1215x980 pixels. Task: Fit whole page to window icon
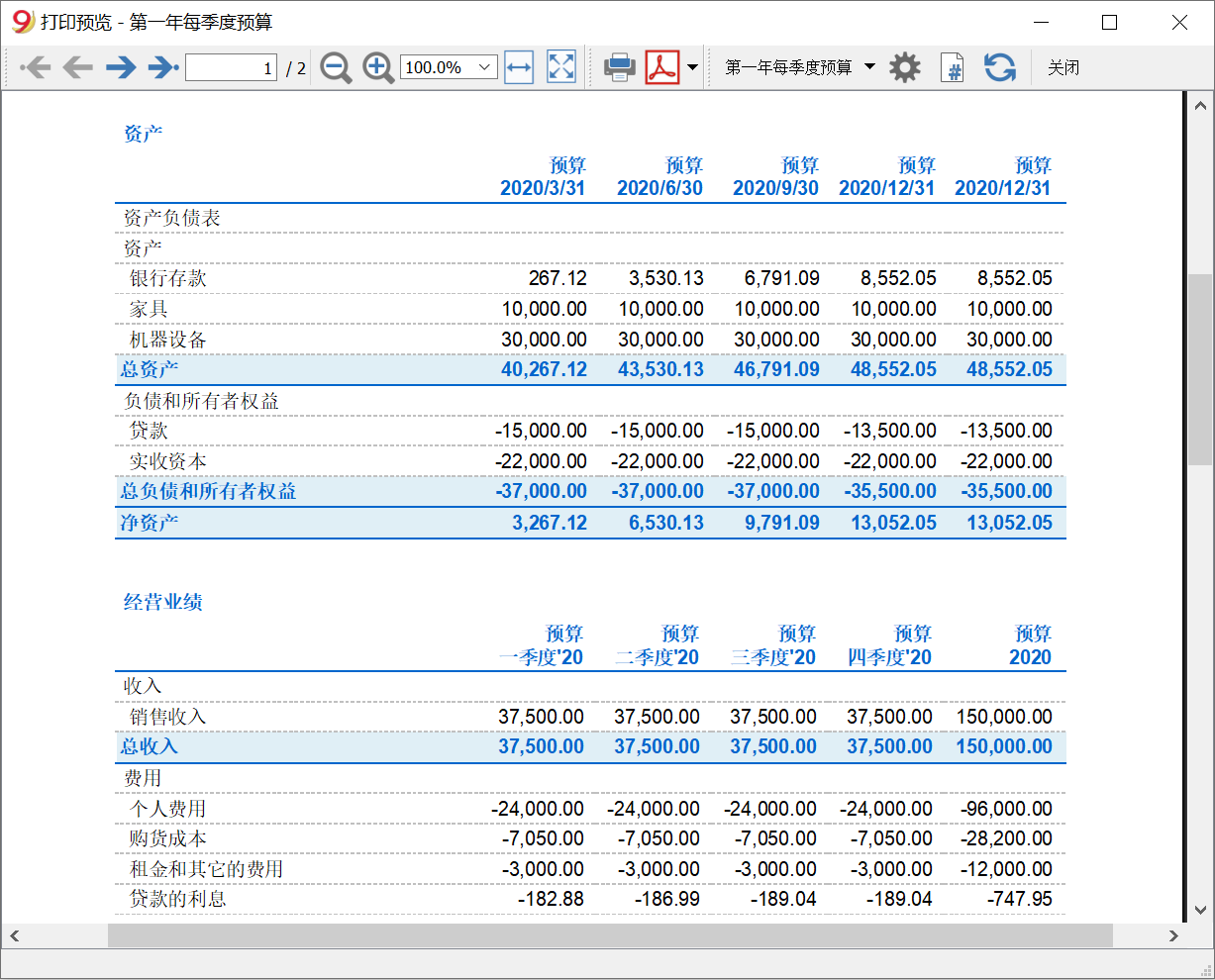pyautogui.click(x=561, y=67)
